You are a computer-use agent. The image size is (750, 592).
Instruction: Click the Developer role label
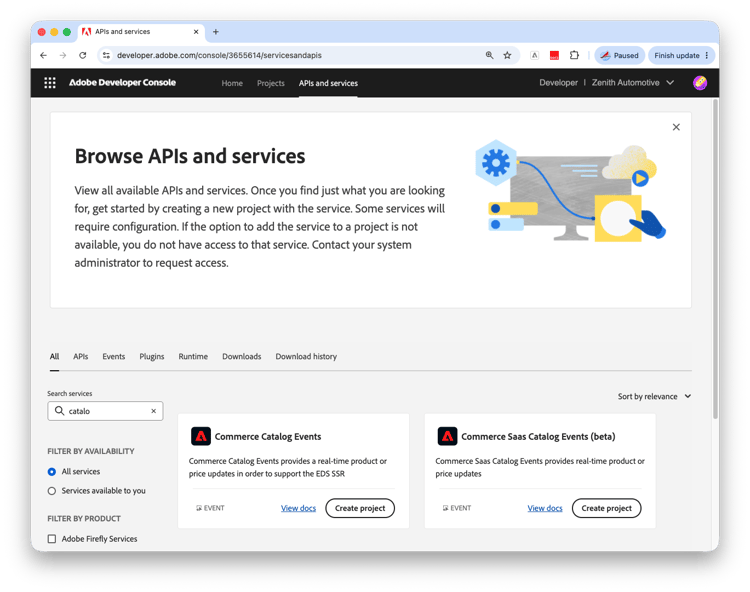[558, 83]
